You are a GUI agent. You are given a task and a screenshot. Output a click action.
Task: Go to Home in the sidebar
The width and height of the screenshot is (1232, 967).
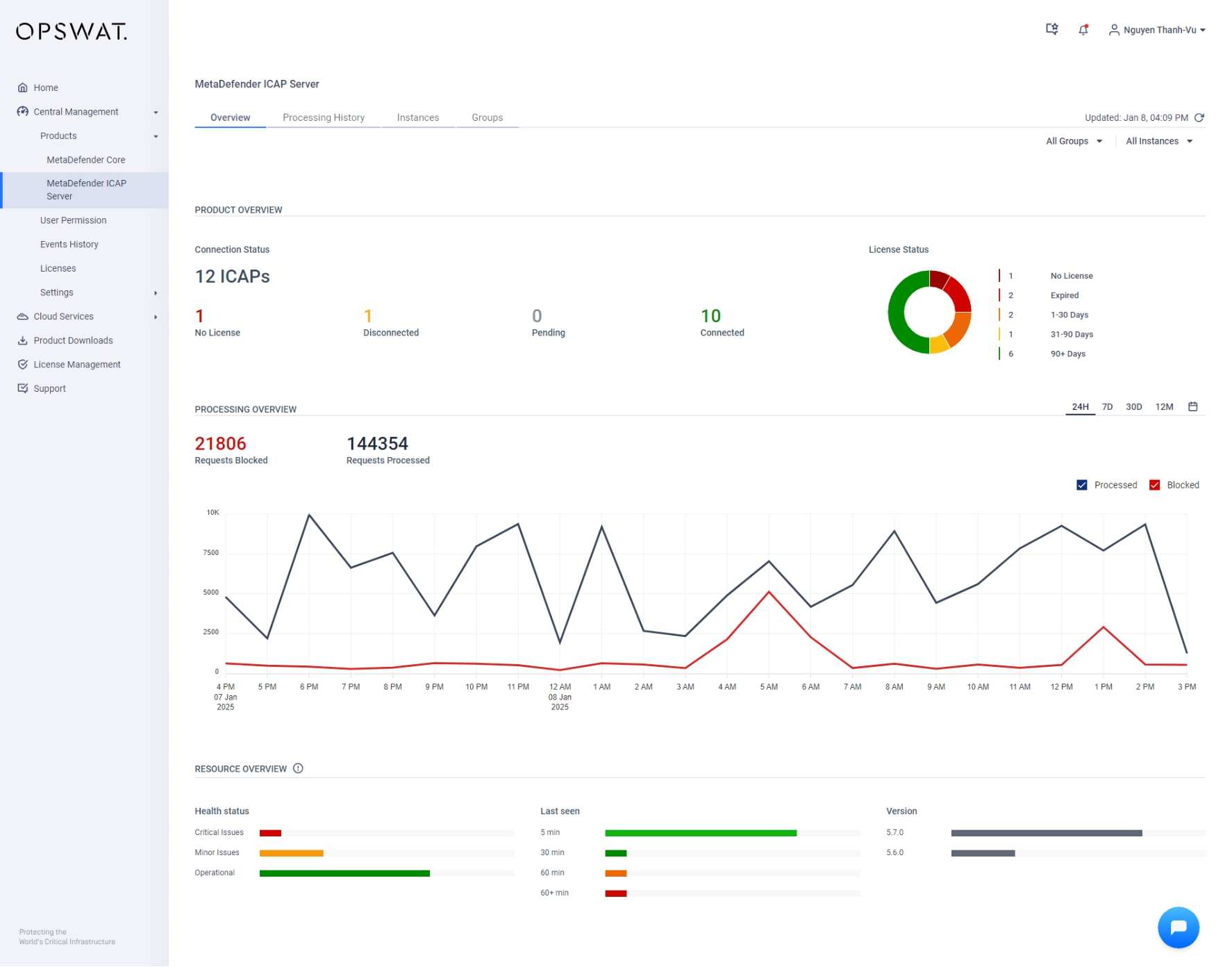pyautogui.click(x=46, y=88)
